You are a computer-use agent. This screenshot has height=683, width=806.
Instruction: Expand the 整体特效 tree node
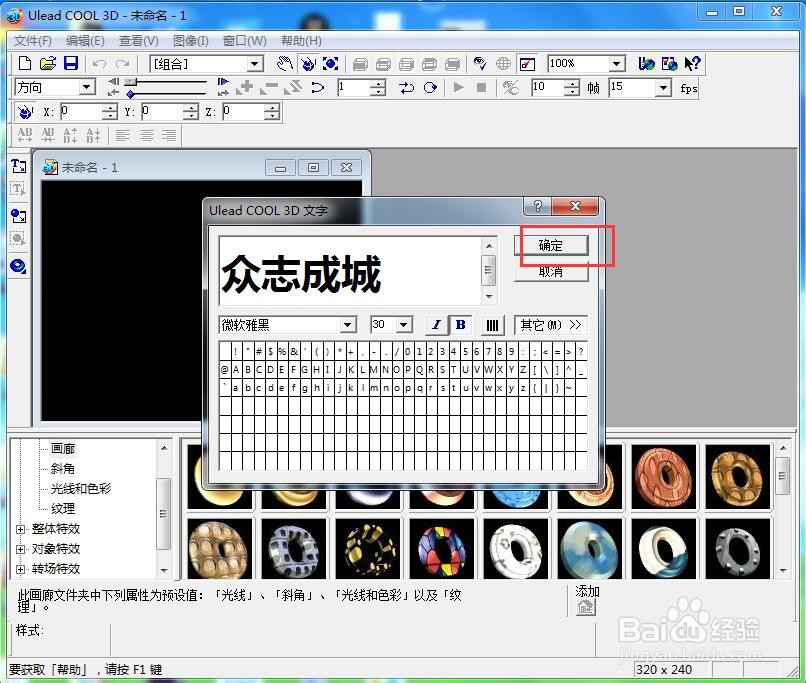(20, 529)
